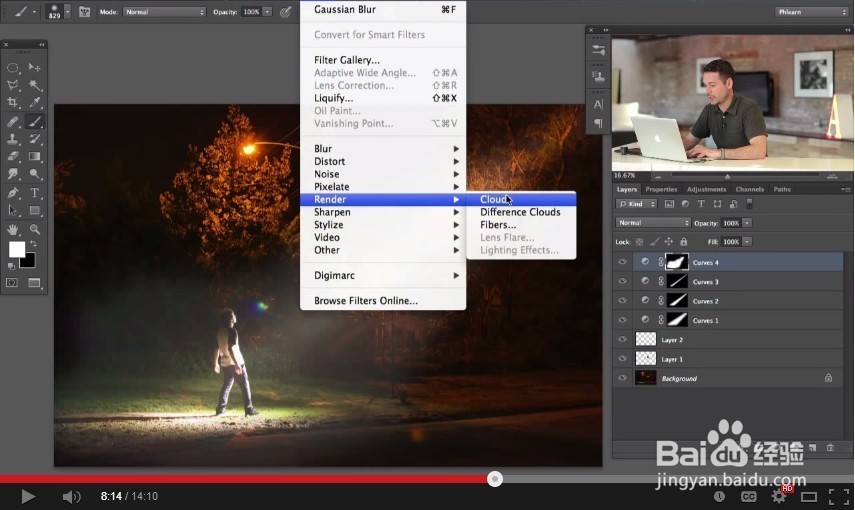The image size is (855, 510).
Task: Open the layer blend mode Normal dropdown
Action: [x=653, y=223]
